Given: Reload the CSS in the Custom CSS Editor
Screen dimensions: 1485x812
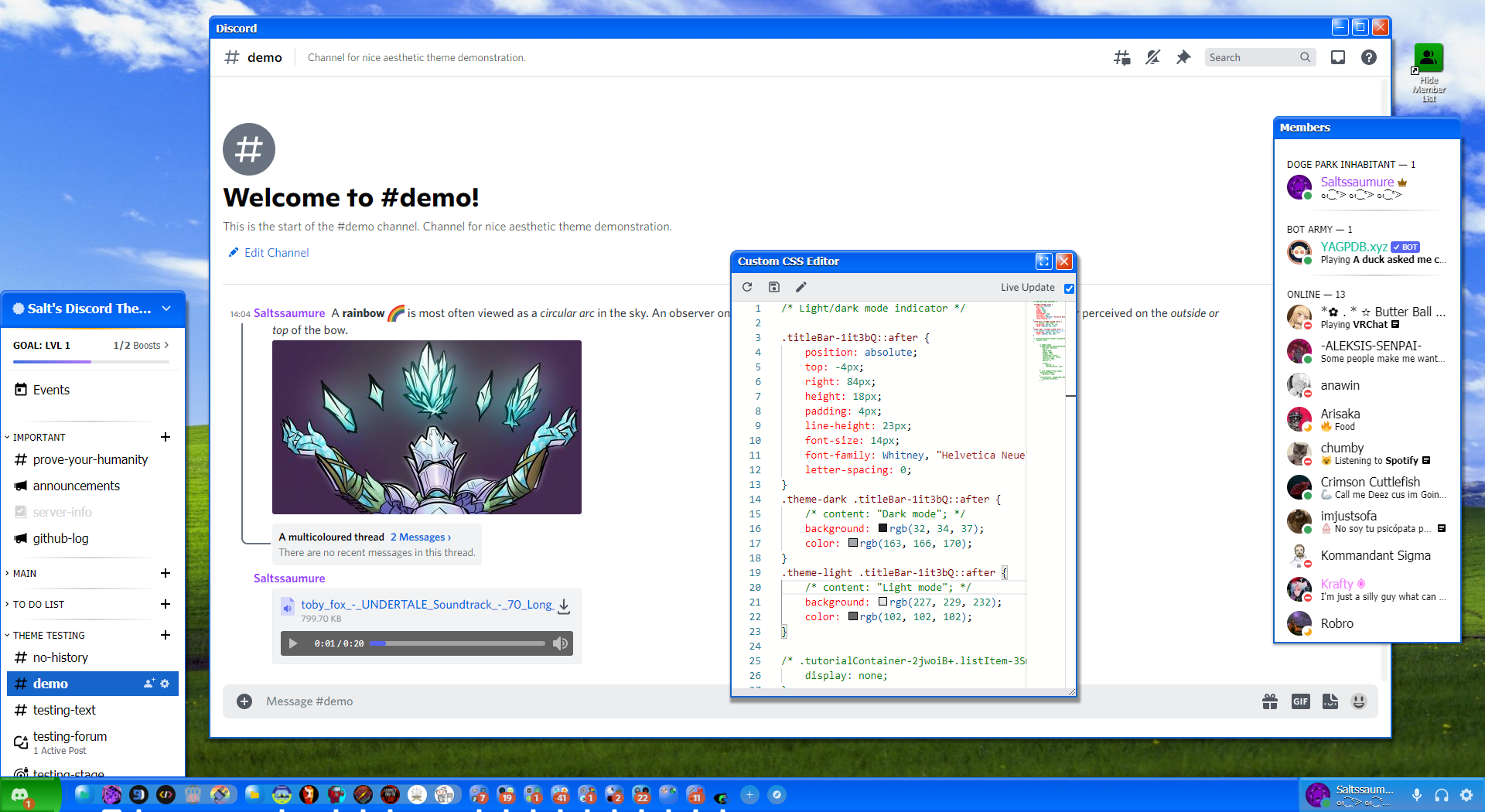Looking at the screenshot, I should (748, 287).
